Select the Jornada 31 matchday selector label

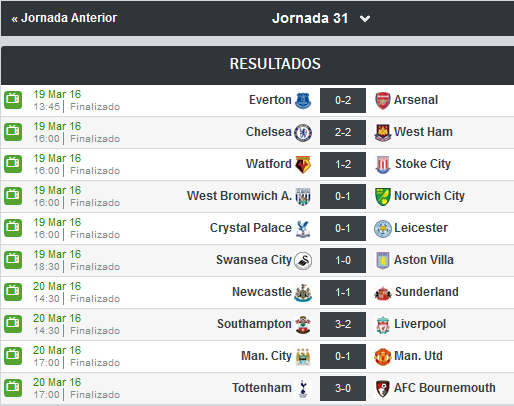pyautogui.click(x=310, y=18)
